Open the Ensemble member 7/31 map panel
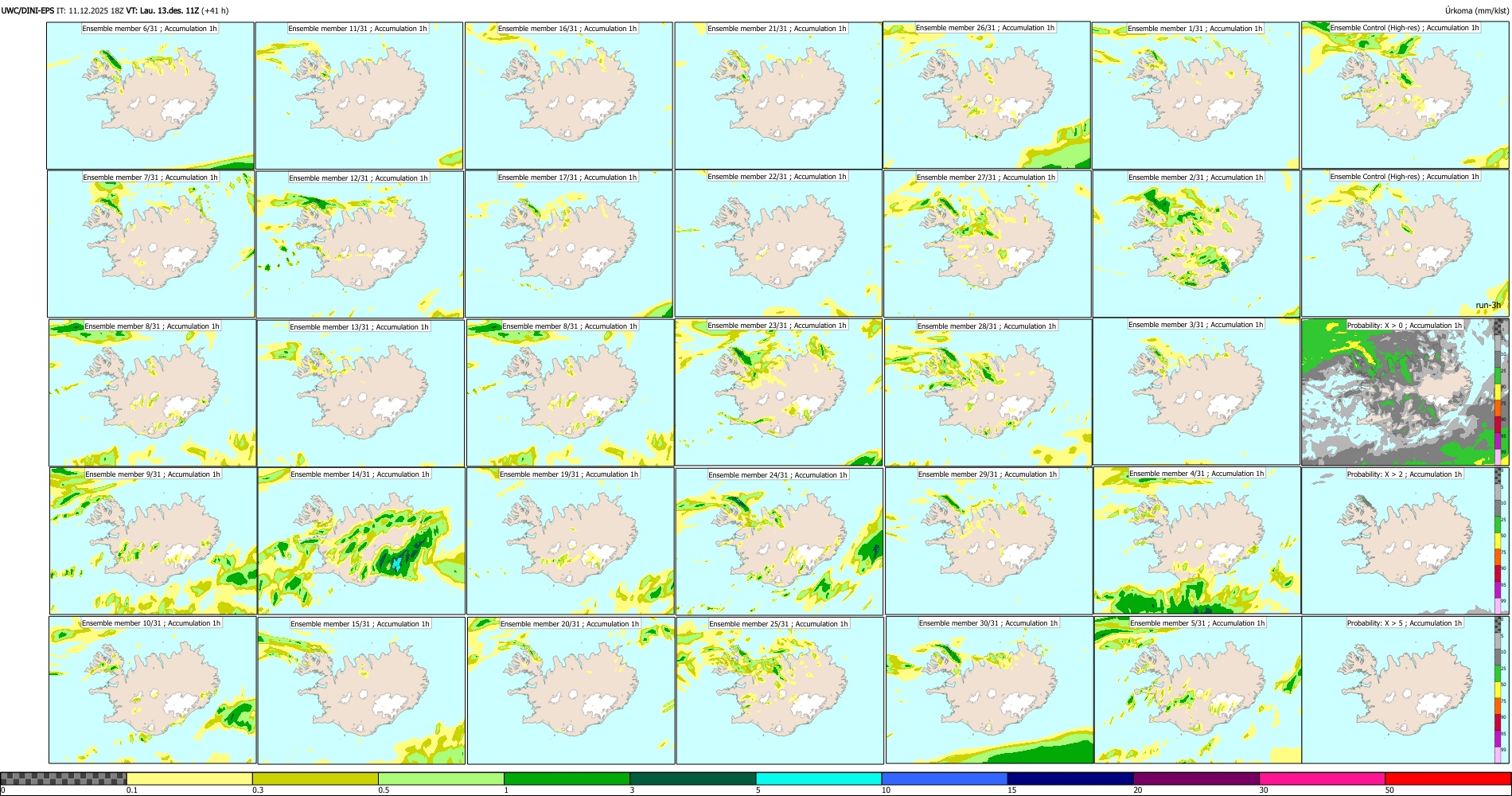The image size is (1512, 796). [150, 244]
